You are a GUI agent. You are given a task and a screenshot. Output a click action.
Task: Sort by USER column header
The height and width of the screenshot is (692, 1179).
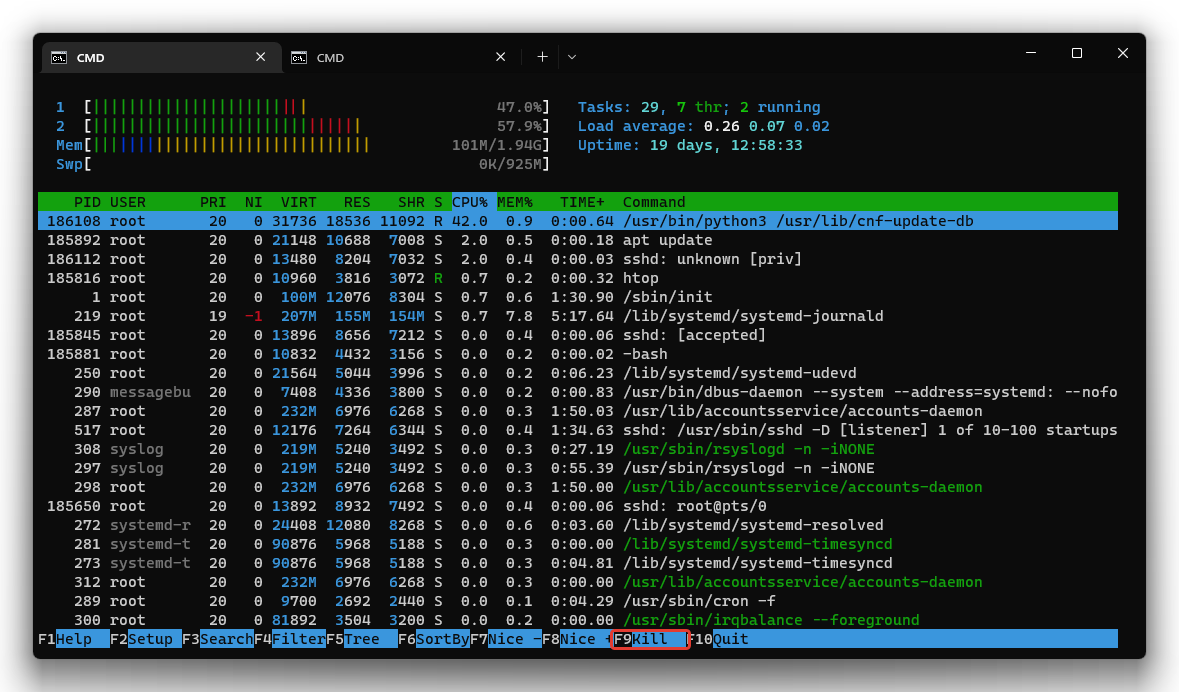(x=128, y=202)
